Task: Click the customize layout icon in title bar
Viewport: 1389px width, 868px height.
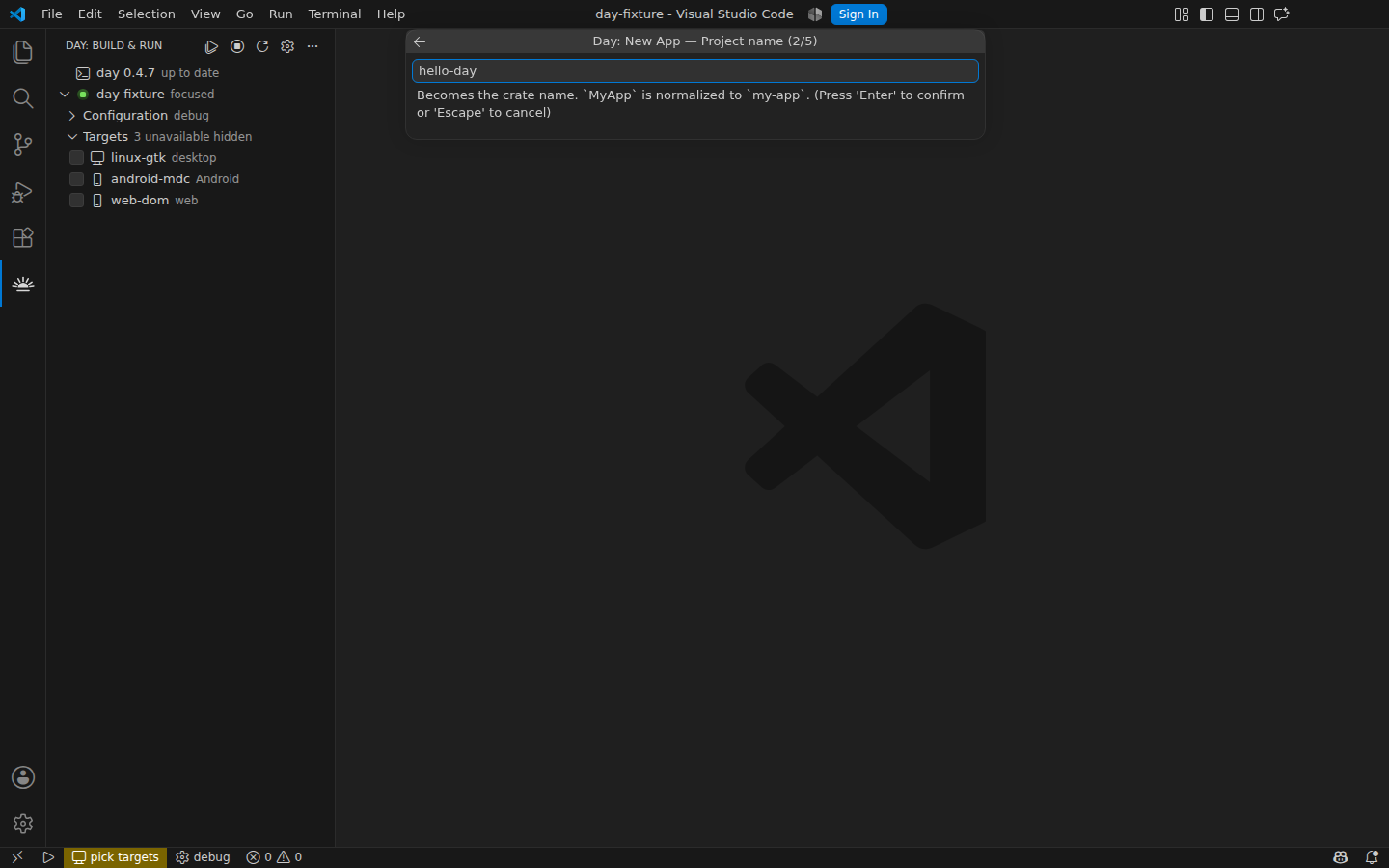Action: click(1182, 14)
